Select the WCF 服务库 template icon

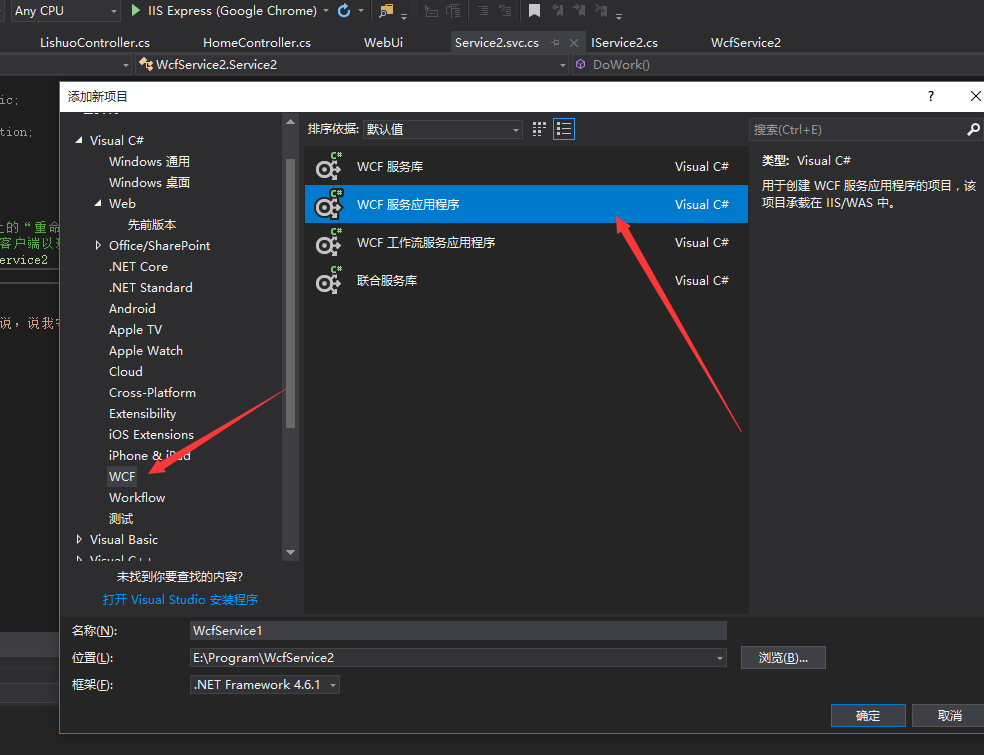click(x=327, y=166)
